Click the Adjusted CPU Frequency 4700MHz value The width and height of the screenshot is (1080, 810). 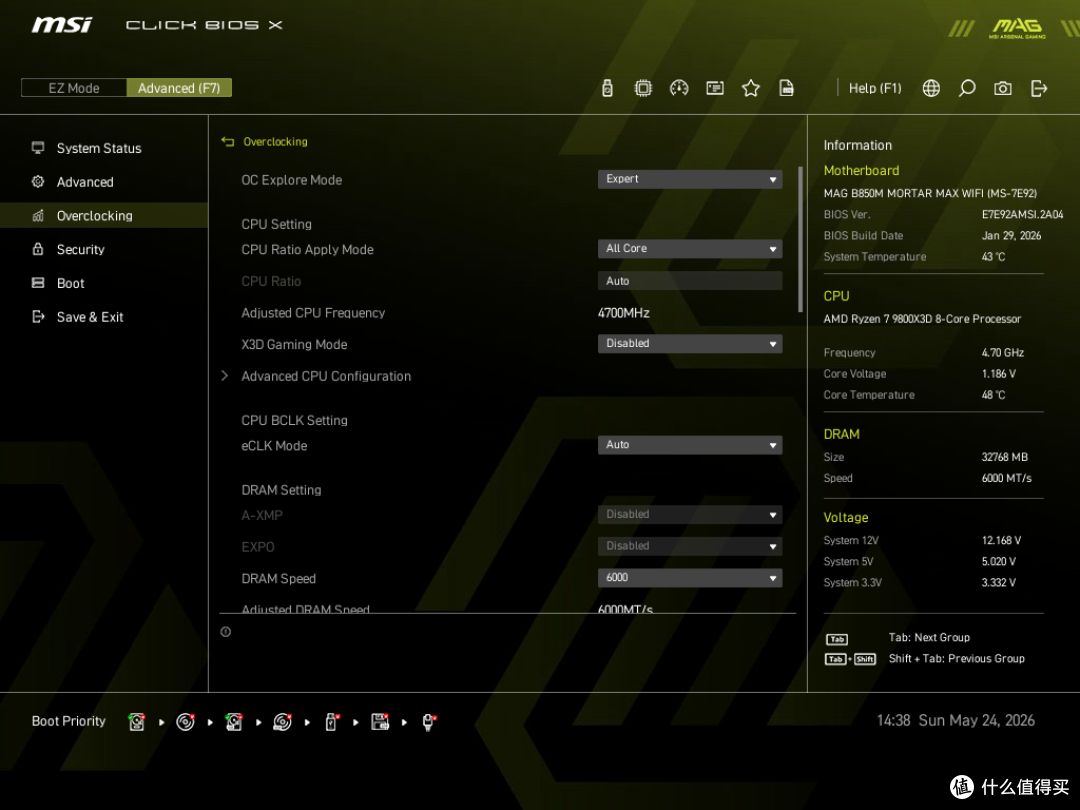coord(624,313)
